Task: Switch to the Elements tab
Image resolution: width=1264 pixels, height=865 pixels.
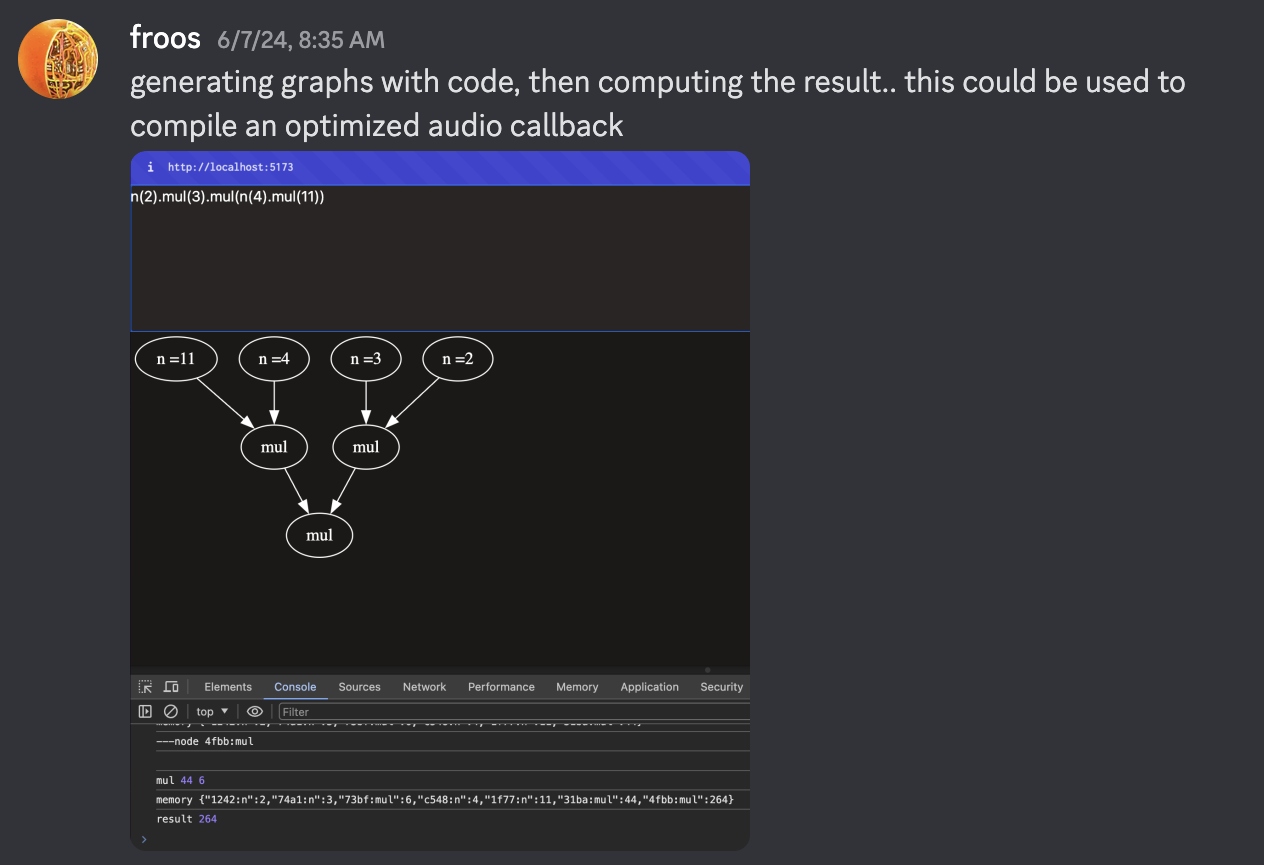Action: pos(228,687)
